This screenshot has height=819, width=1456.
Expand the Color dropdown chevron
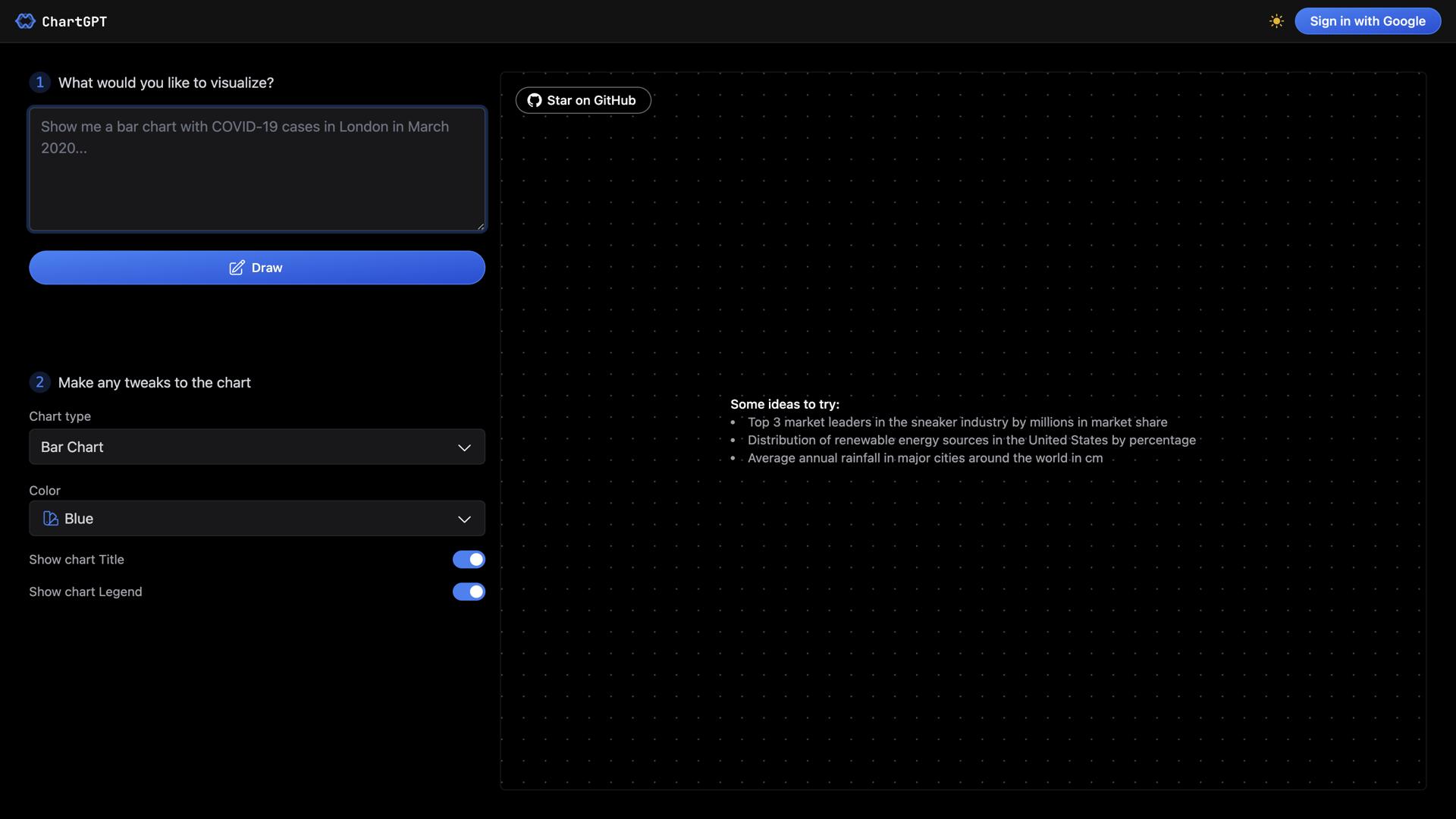[464, 519]
